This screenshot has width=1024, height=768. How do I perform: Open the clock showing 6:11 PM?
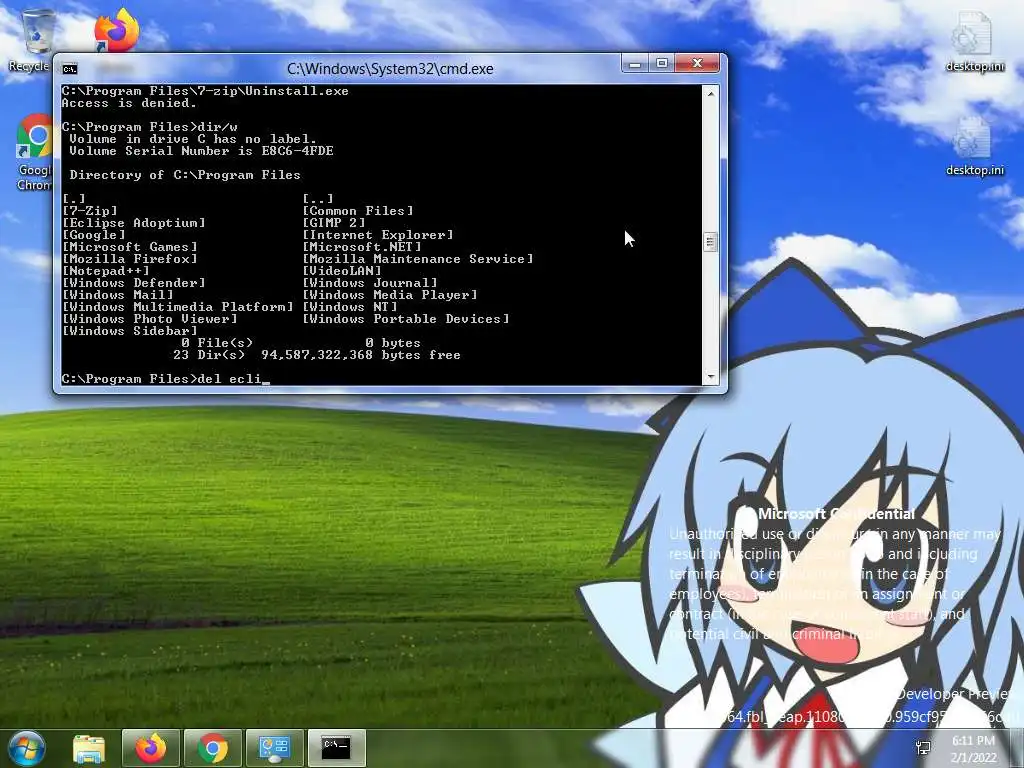(973, 749)
